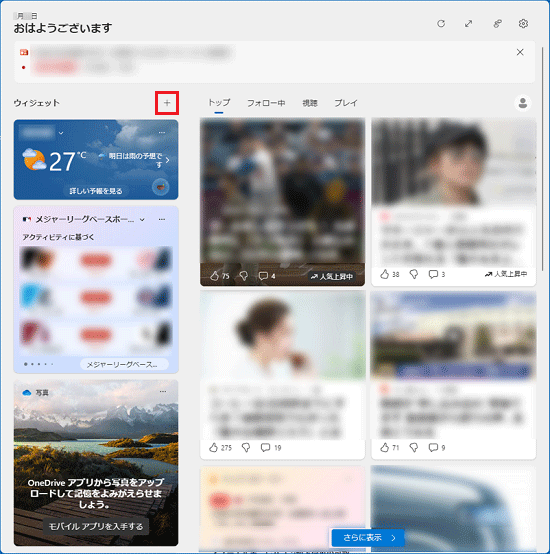The width and height of the screenshot is (550, 554).
Task: Dislike the article with 38 likes
Action: pos(414,274)
